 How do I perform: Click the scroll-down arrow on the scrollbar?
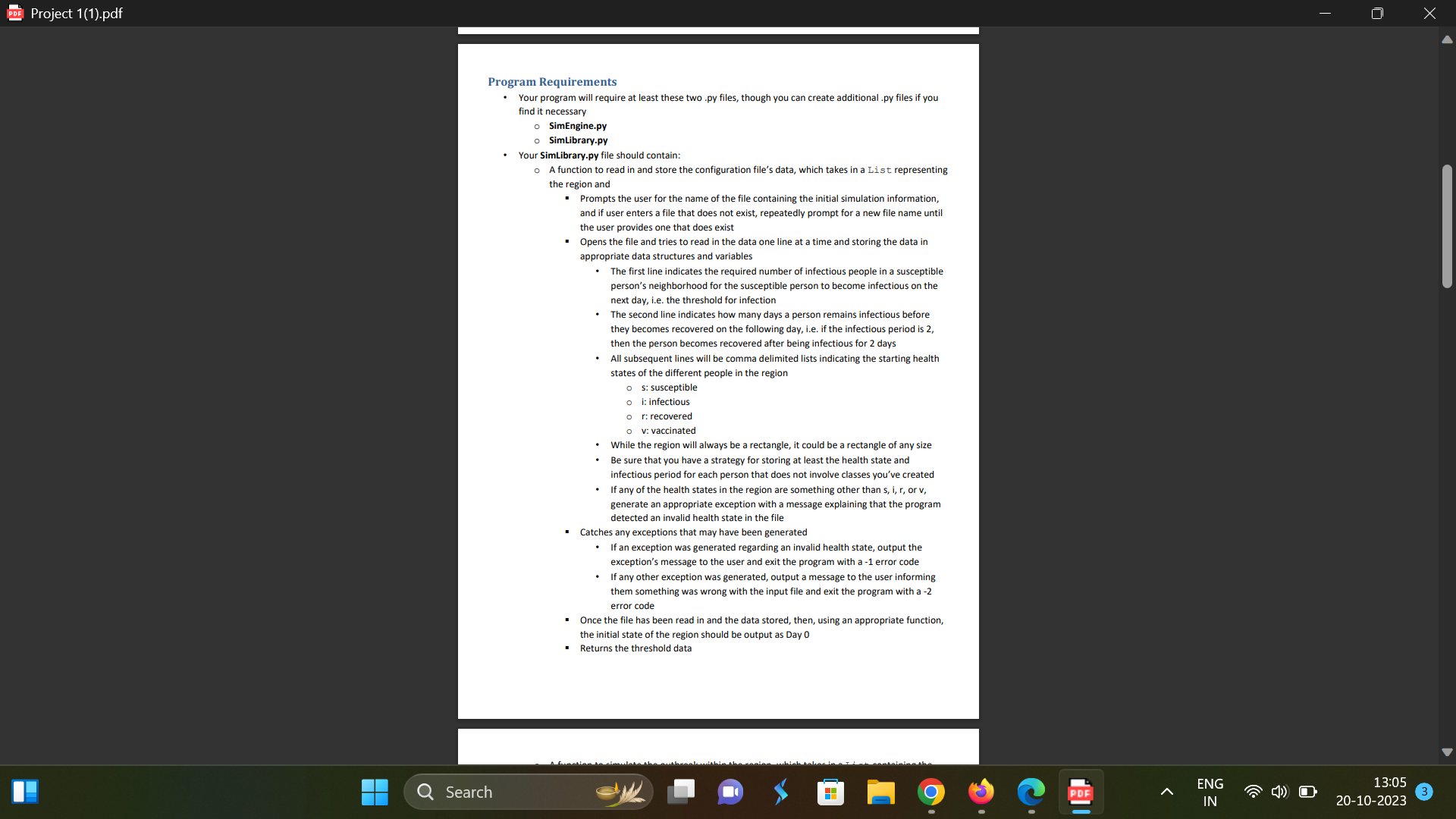tap(1447, 752)
